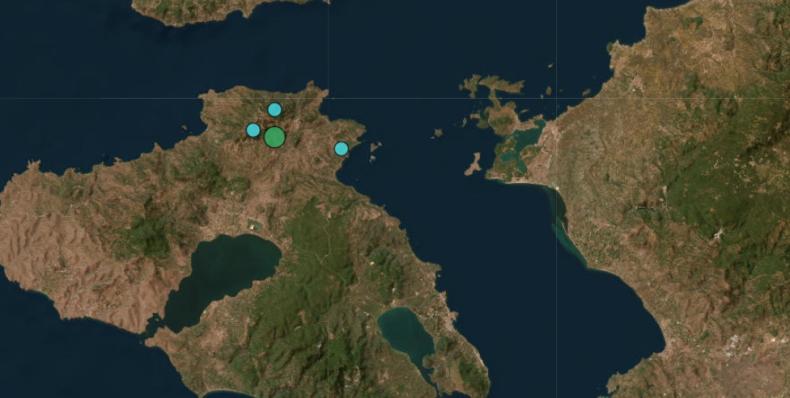The image size is (790, 398).
Task: Select the largest islet off the mainland coast
Action: click(x=496, y=108)
